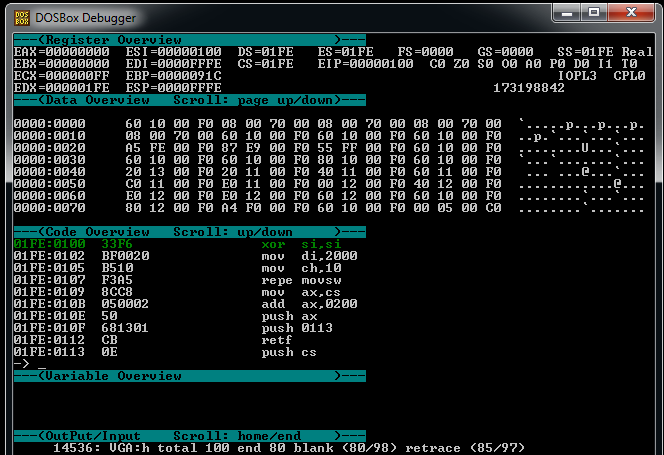The width and height of the screenshot is (664, 455).
Task: Click the debugger command prompt arrow line
Action: 25,364
